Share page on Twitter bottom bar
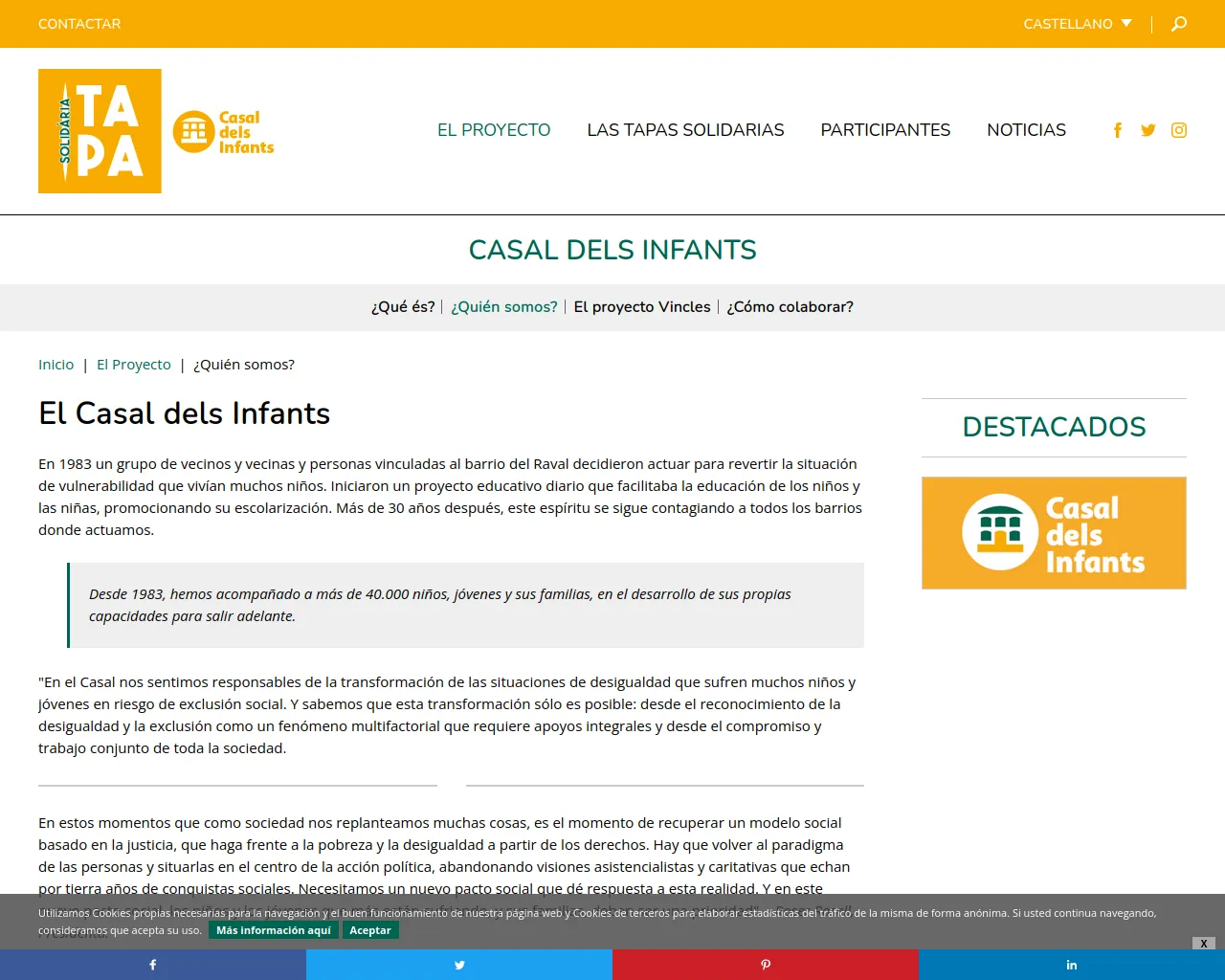The image size is (1225, 980). tap(459, 965)
